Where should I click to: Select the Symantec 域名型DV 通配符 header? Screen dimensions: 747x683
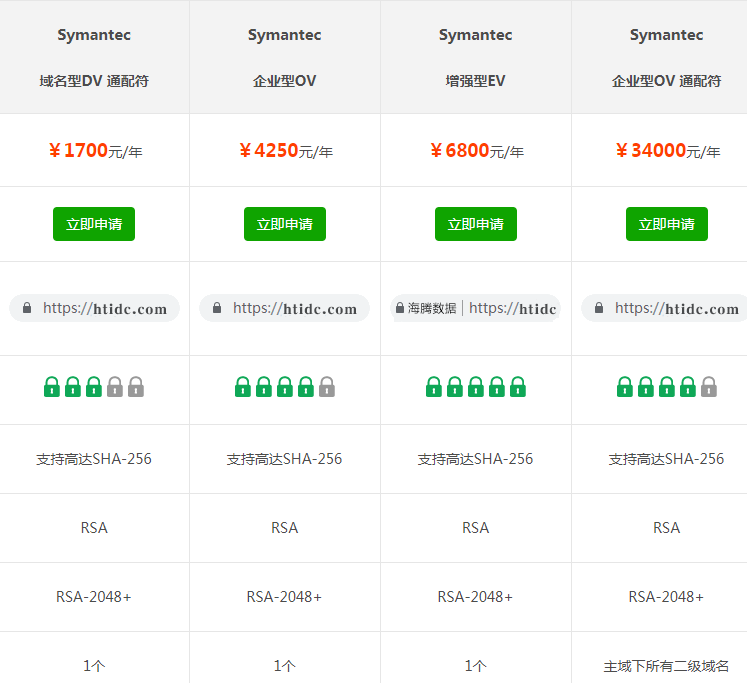[x=94, y=57]
